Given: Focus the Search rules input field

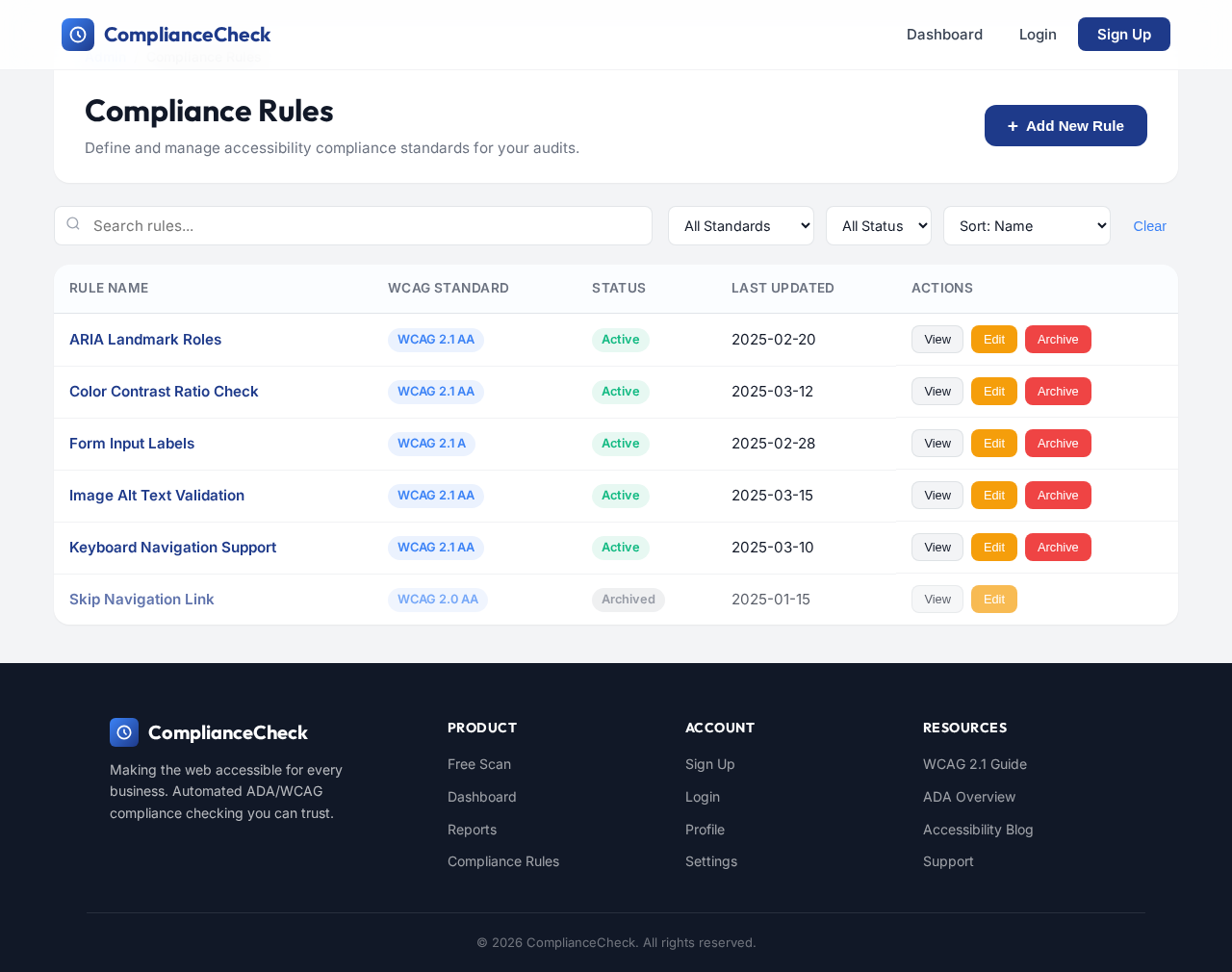Looking at the screenshot, I should pyautogui.click(x=353, y=226).
